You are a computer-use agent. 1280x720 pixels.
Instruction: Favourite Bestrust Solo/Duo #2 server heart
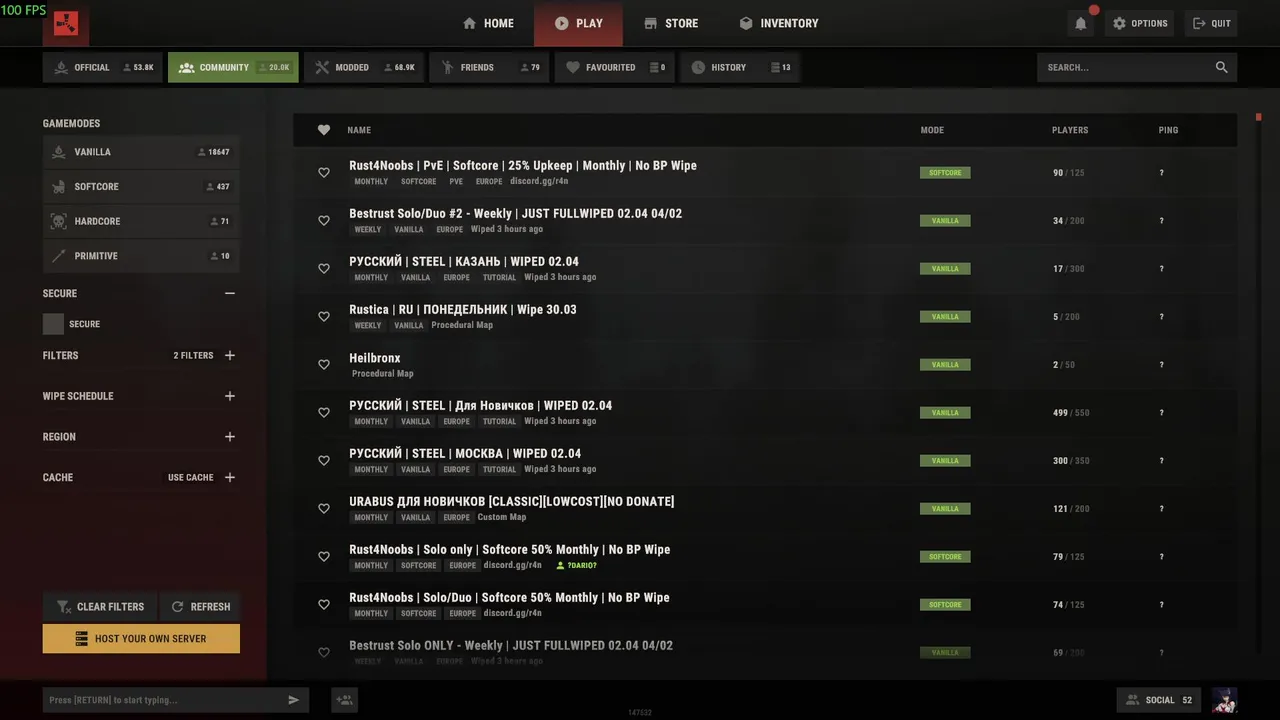(x=324, y=221)
